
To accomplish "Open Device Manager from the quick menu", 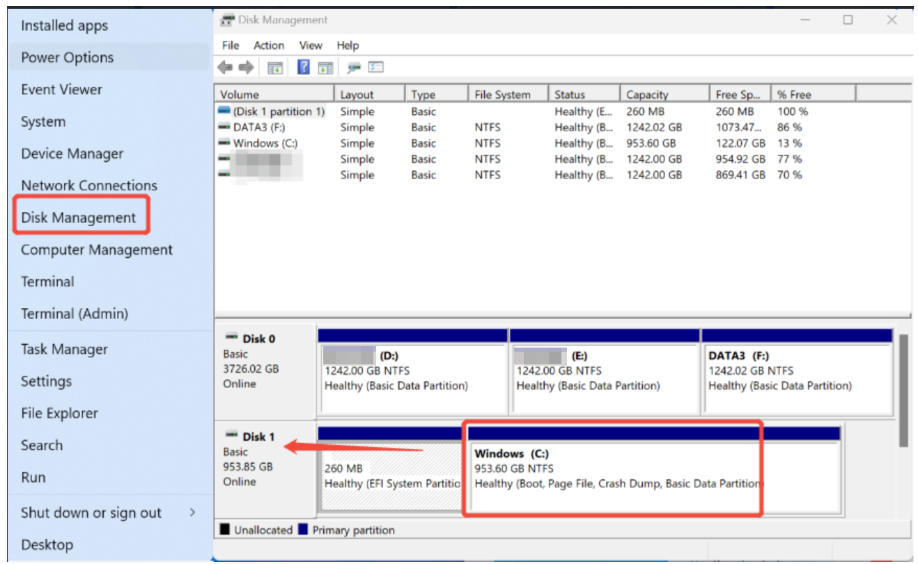I will pos(72,154).
